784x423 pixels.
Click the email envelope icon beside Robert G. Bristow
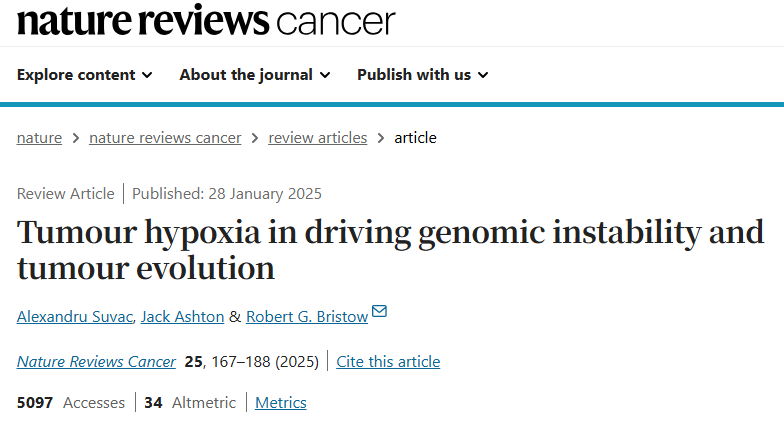pyautogui.click(x=380, y=311)
